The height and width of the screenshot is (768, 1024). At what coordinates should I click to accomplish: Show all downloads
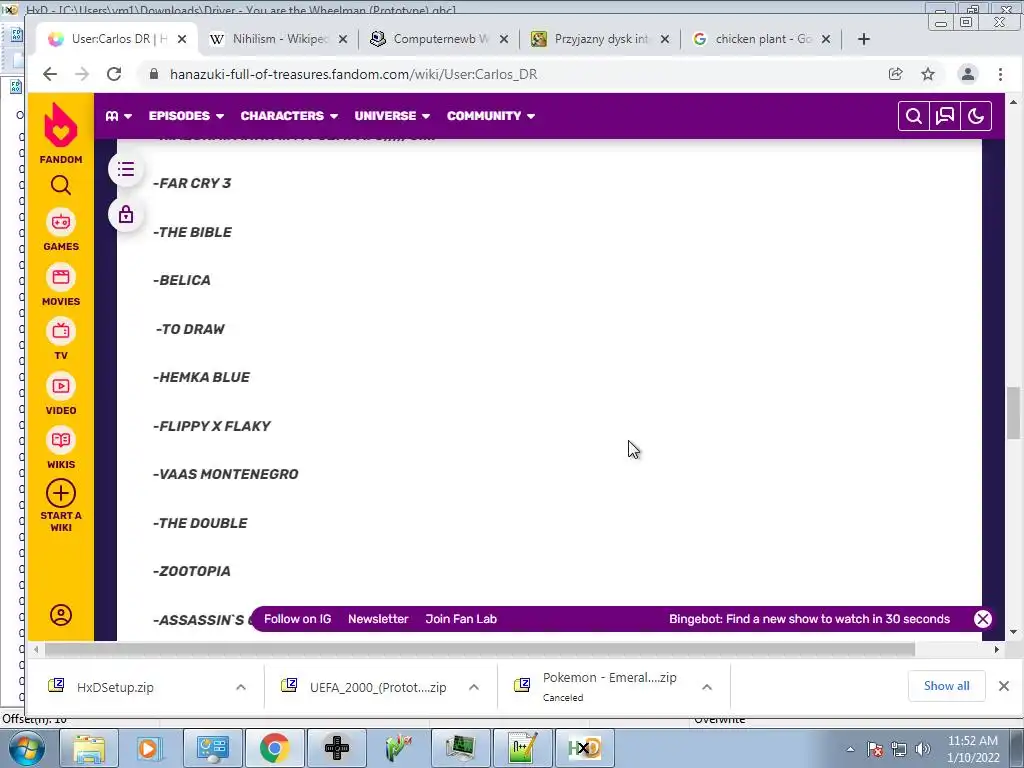point(946,686)
